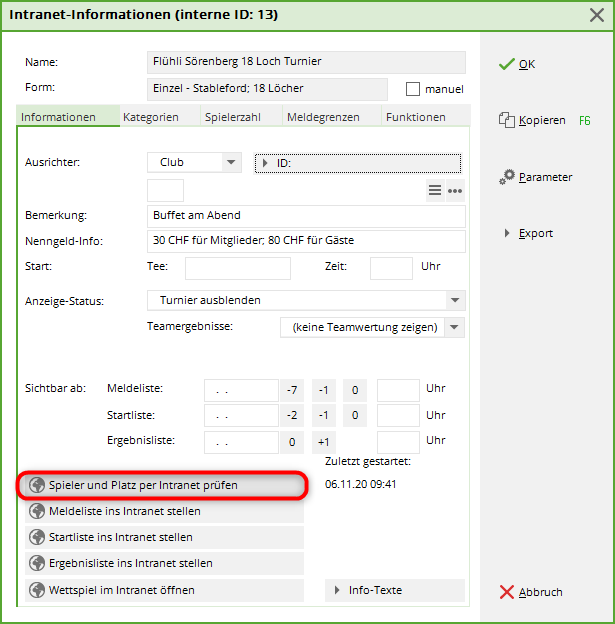Close the Intranet-Informationen dialog
This screenshot has height=624, width=615.
click(x=597, y=15)
